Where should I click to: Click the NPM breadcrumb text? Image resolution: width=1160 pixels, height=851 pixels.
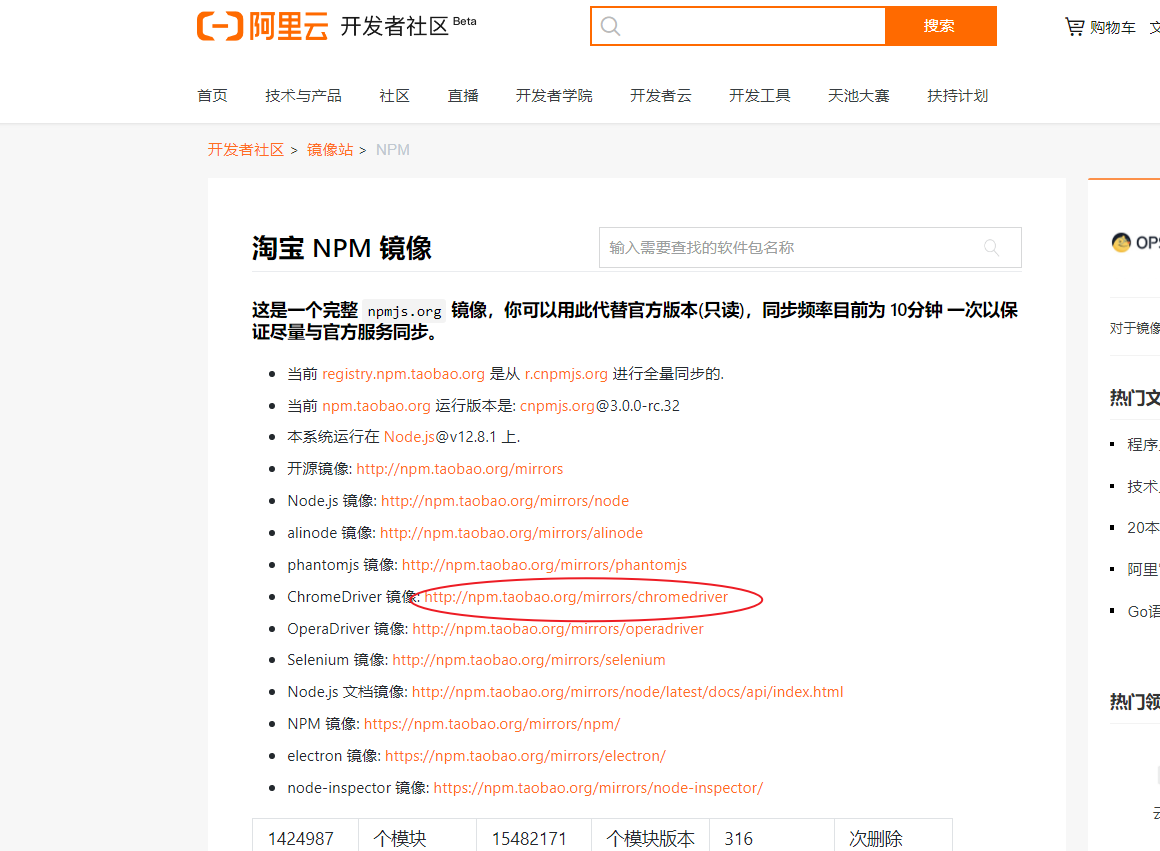coord(393,149)
